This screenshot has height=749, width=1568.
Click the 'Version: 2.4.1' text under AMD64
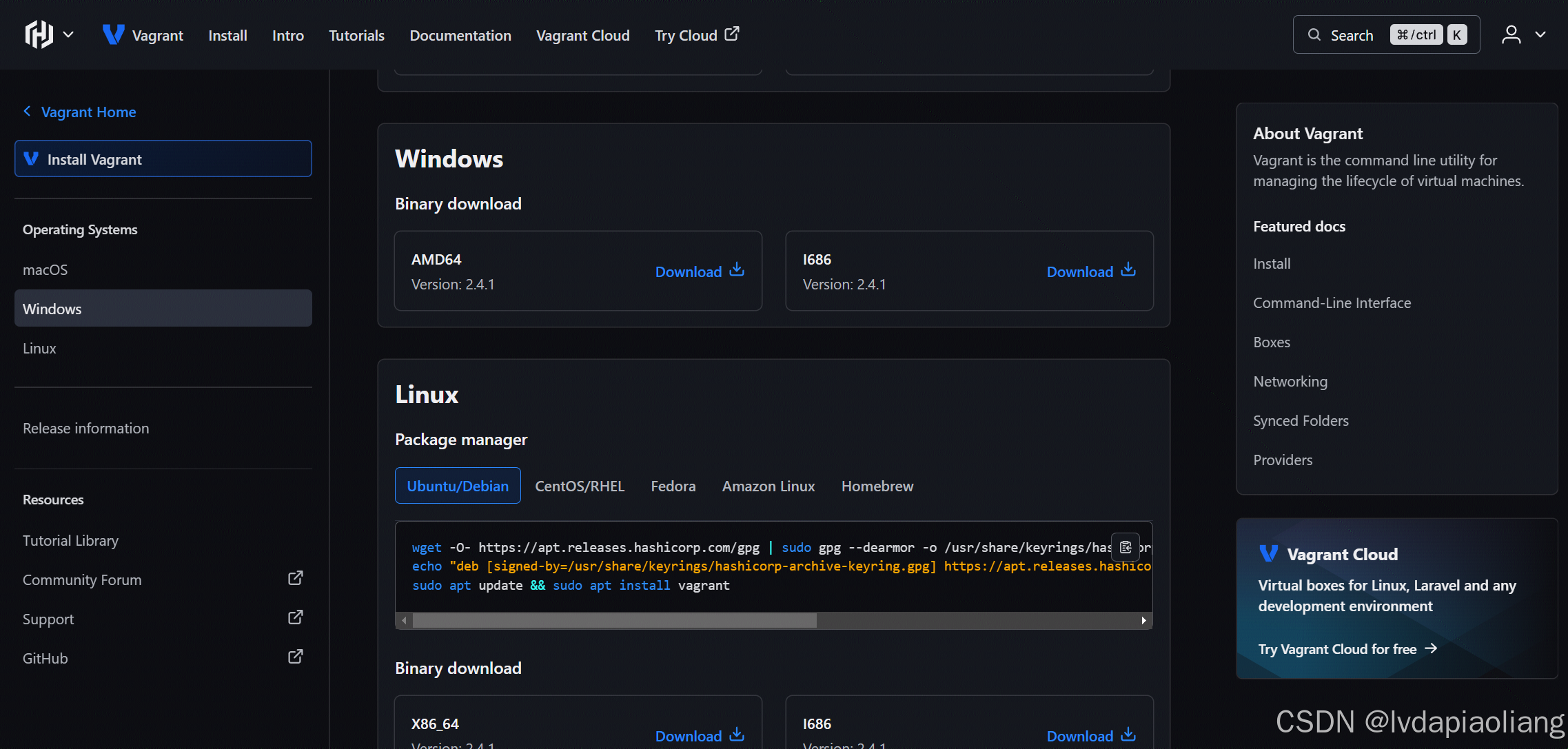point(453,284)
